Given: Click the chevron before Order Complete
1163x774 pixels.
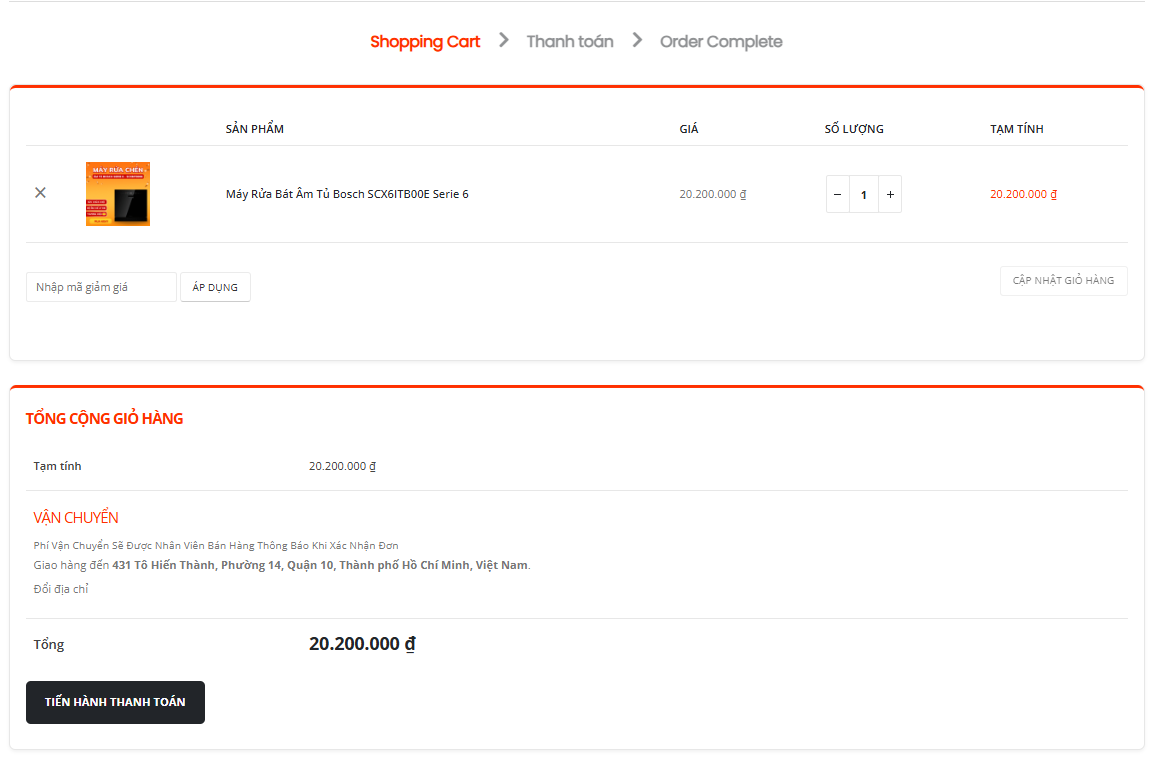Looking at the screenshot, I should coord(637,40).
